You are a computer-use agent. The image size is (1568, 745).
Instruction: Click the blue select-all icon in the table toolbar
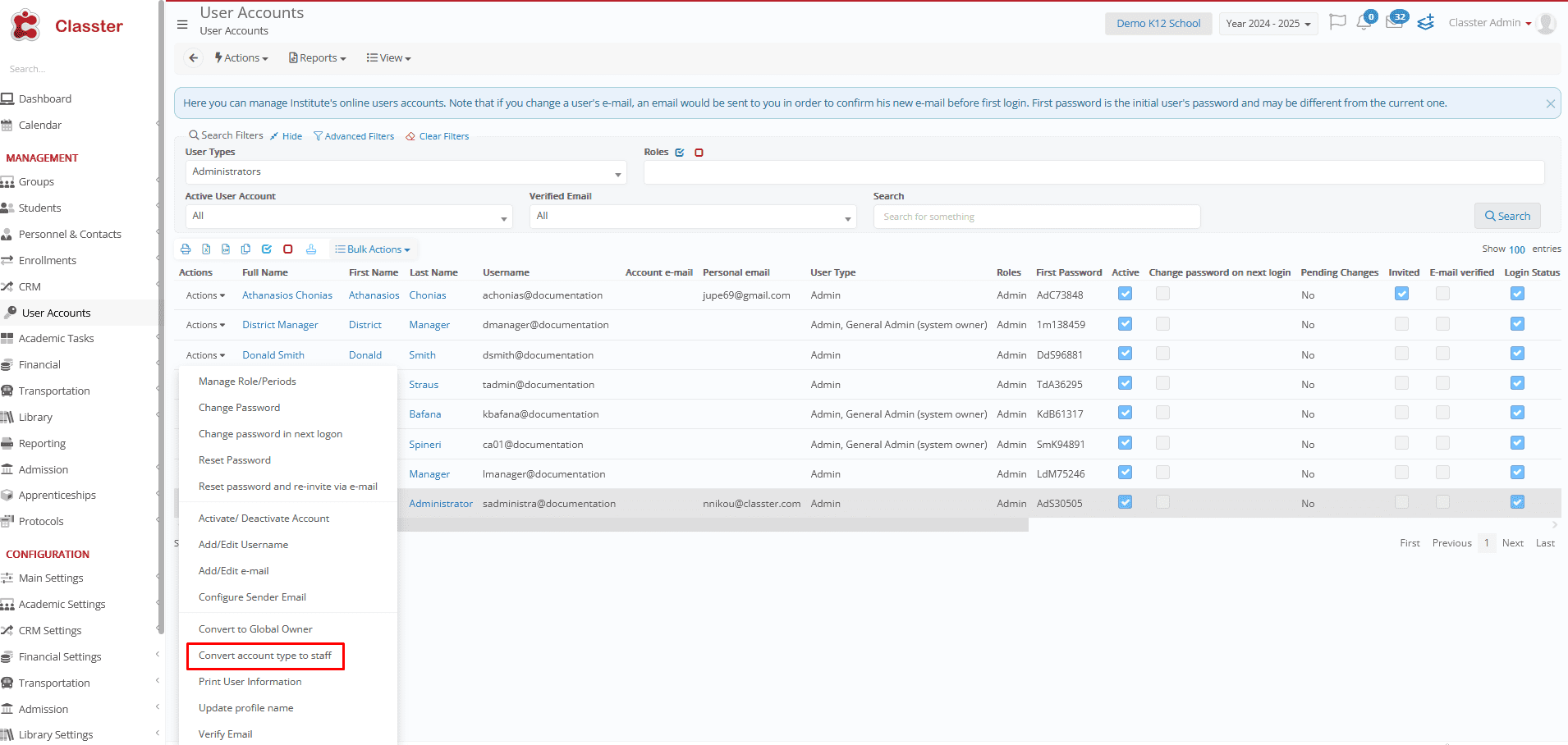click(x=267, y=249)
